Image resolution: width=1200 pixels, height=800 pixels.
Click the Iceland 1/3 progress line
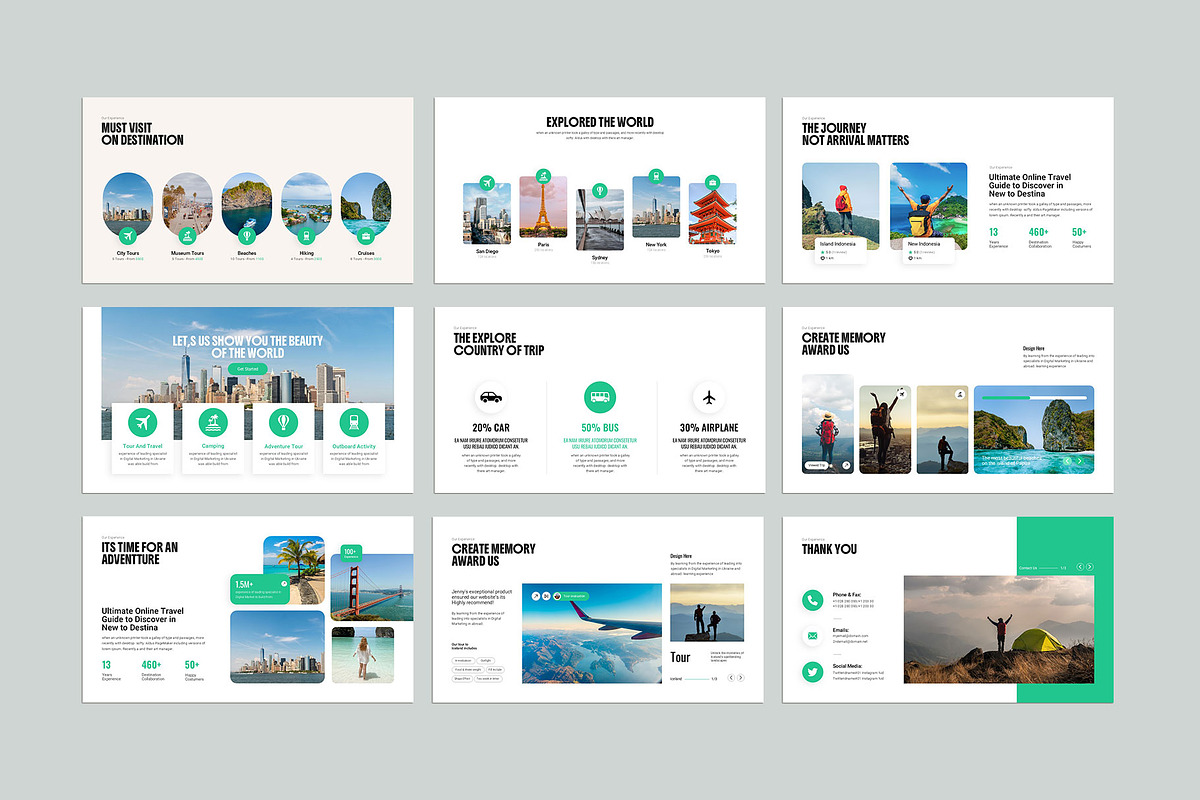click(x=697, y=679)
